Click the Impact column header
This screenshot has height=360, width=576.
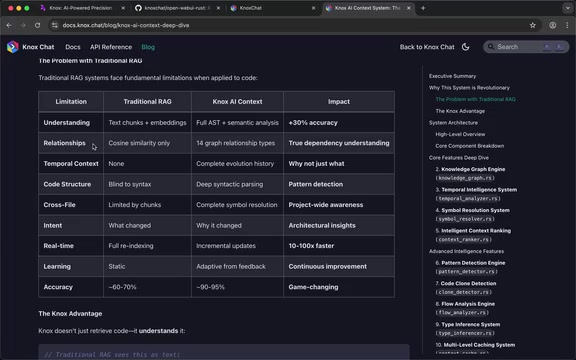[339, 101]
